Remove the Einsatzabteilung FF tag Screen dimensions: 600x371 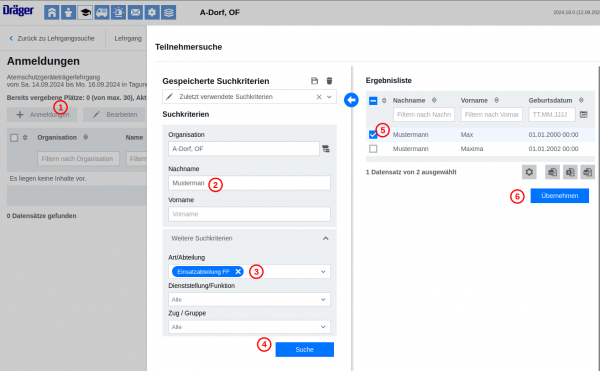238,272
